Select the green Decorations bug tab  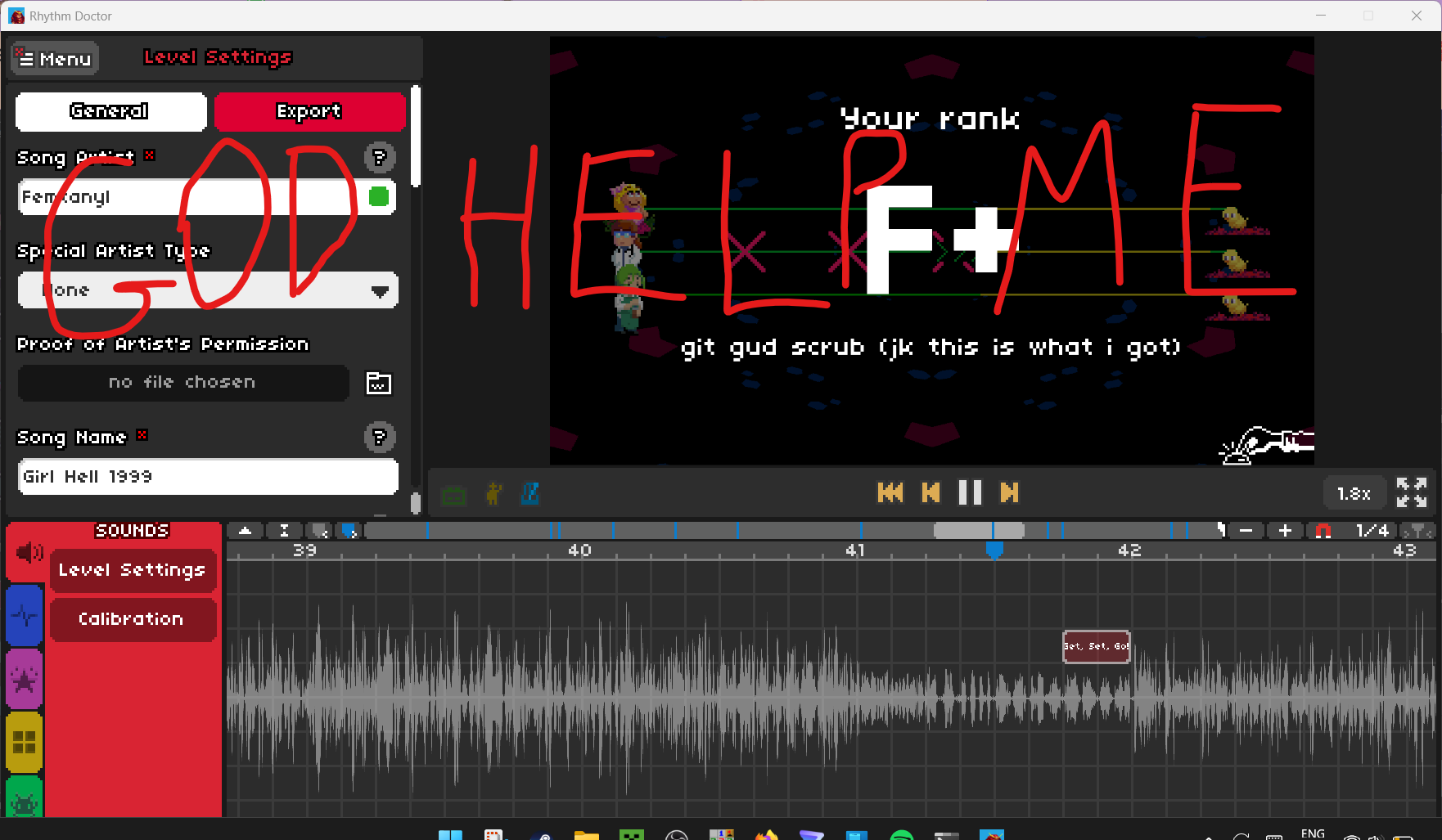tap(25, 797)
